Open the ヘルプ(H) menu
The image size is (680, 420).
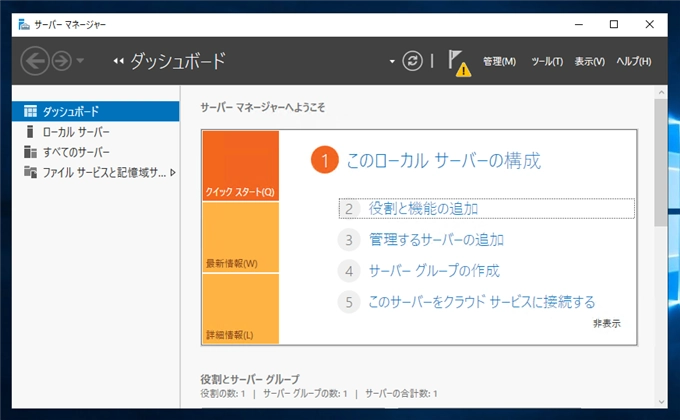coord(634,62)
